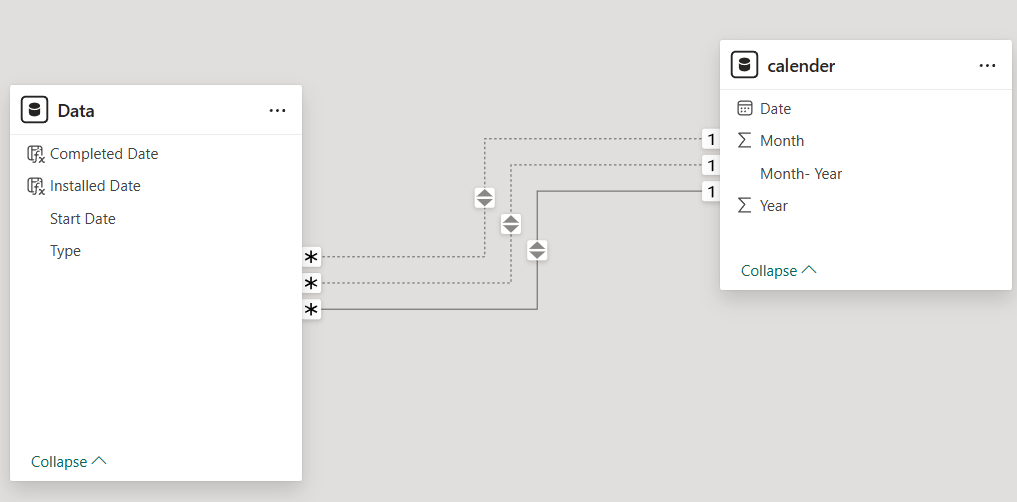1017x502 pixels.
Task: Click the calender table database icon
Action: [744, 65]
